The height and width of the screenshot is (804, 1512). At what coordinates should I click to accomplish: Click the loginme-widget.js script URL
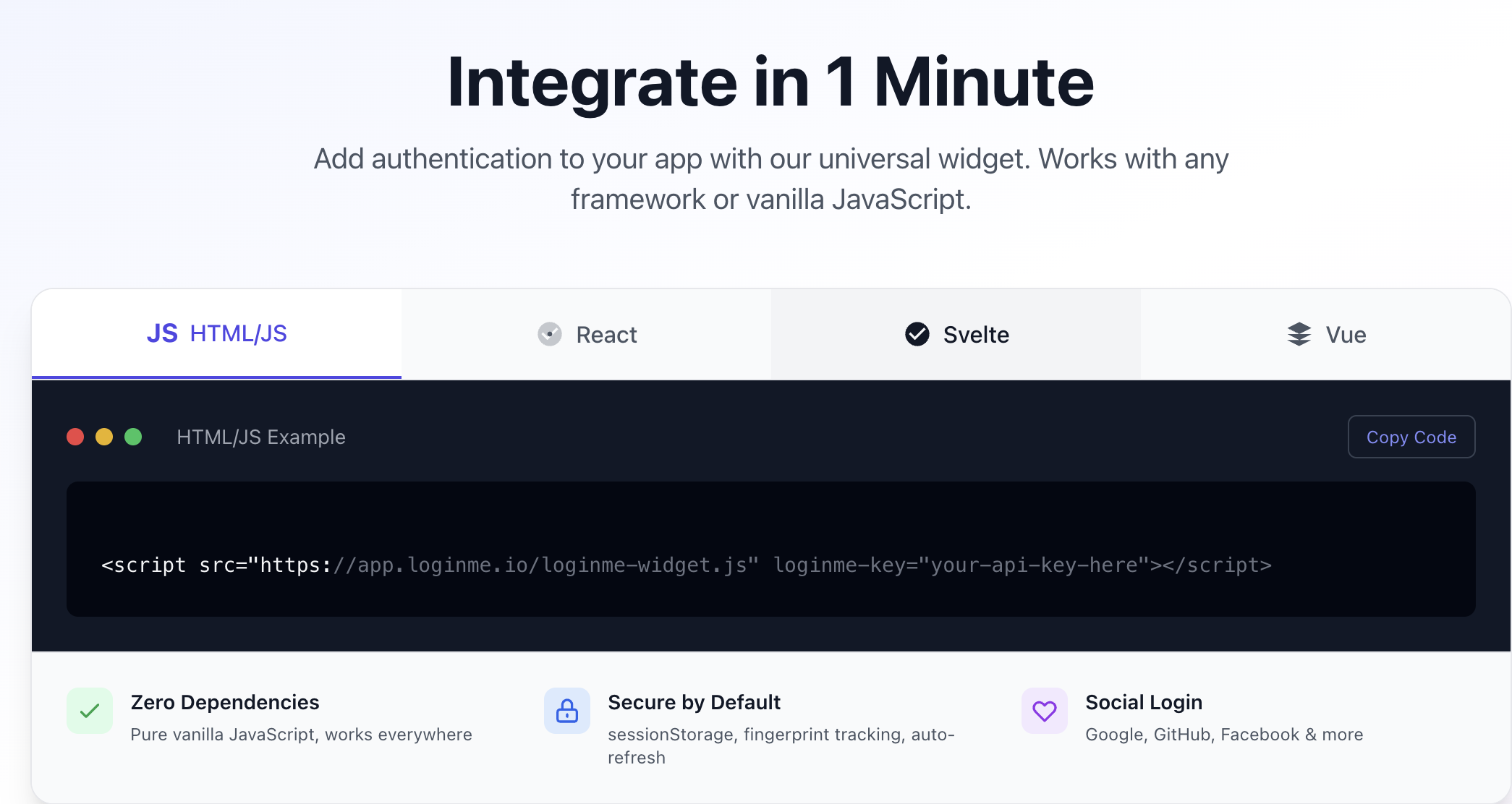coord(540,565)
